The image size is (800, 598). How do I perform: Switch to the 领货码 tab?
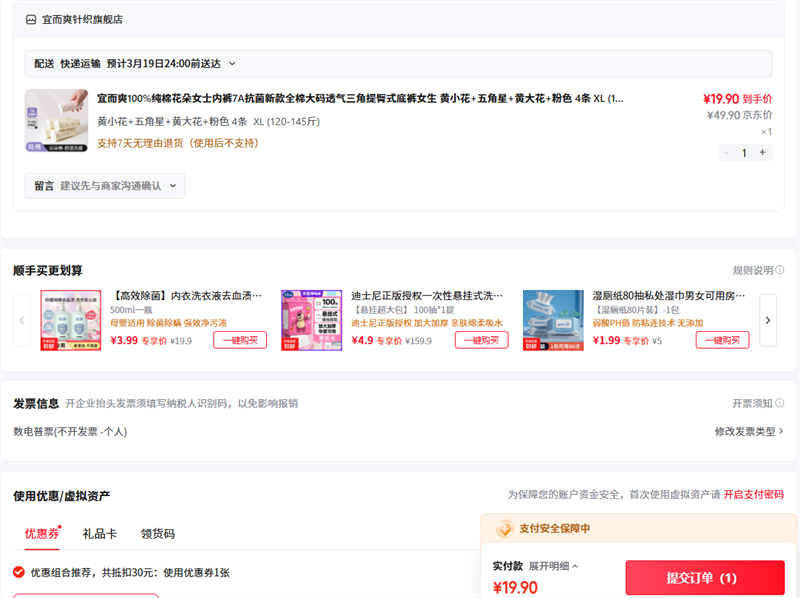[x=157, y=534]
